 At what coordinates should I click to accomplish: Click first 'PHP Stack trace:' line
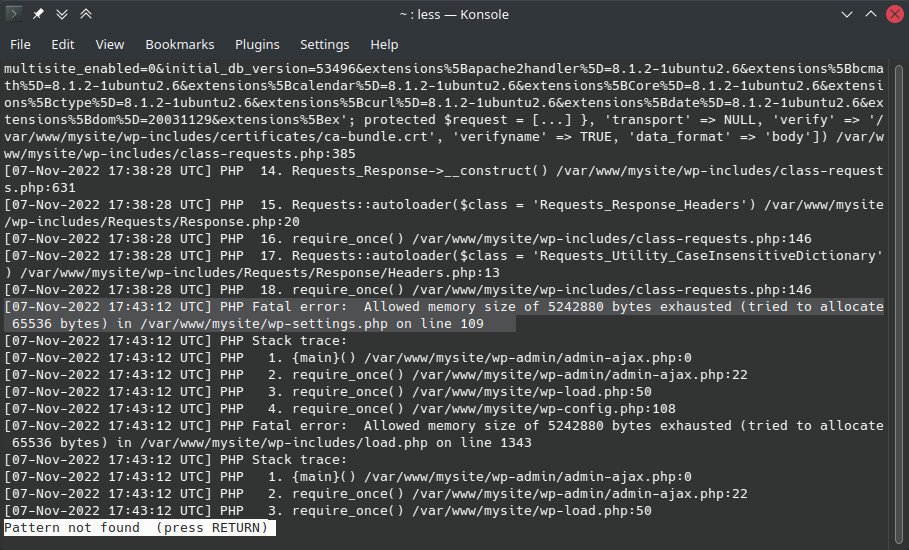pyautogui.click(x=175, y=341)
